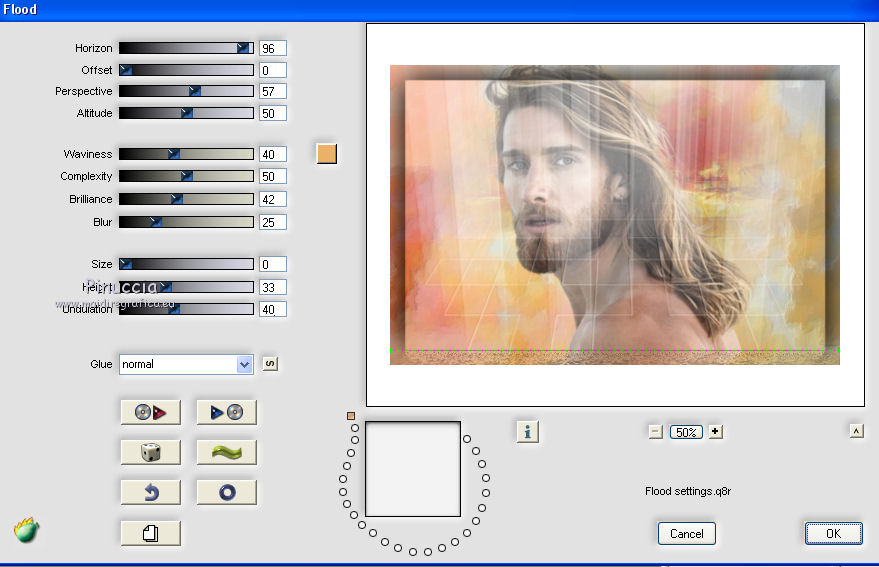
Task: Click the white square inside the dial
Action: tap(413, 469)
